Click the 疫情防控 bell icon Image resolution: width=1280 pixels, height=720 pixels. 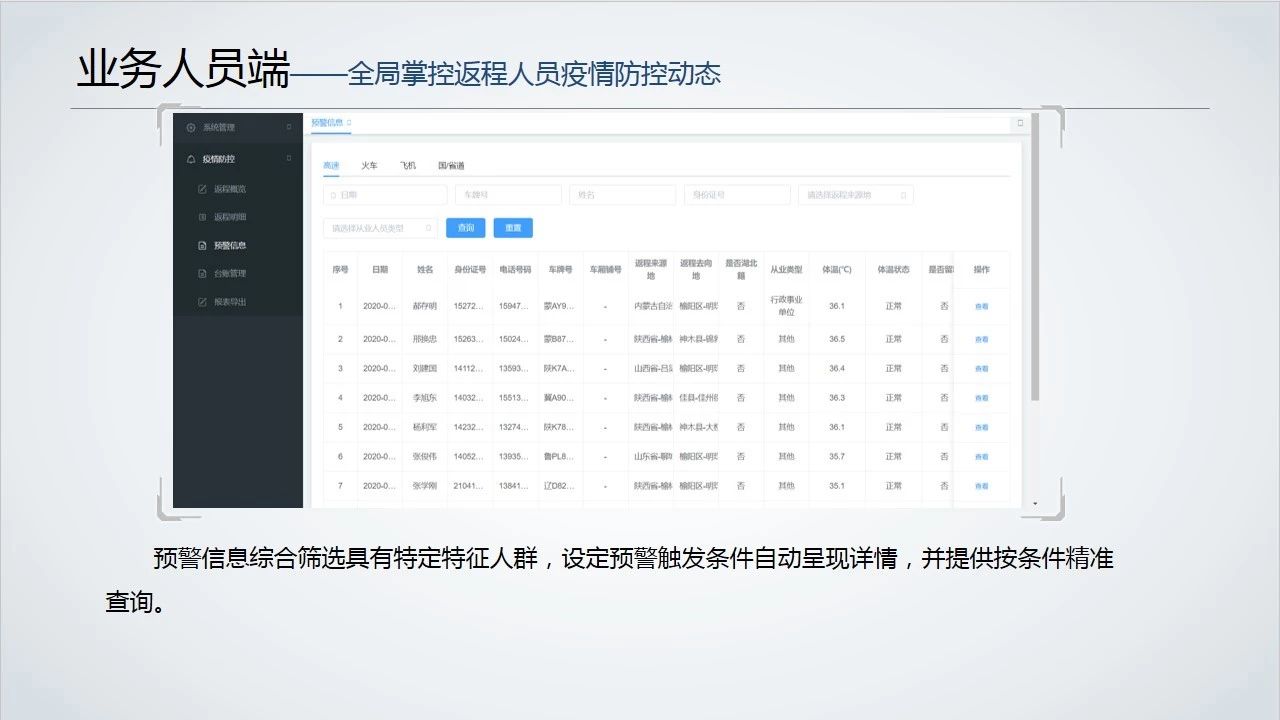(x=191, y=159)
